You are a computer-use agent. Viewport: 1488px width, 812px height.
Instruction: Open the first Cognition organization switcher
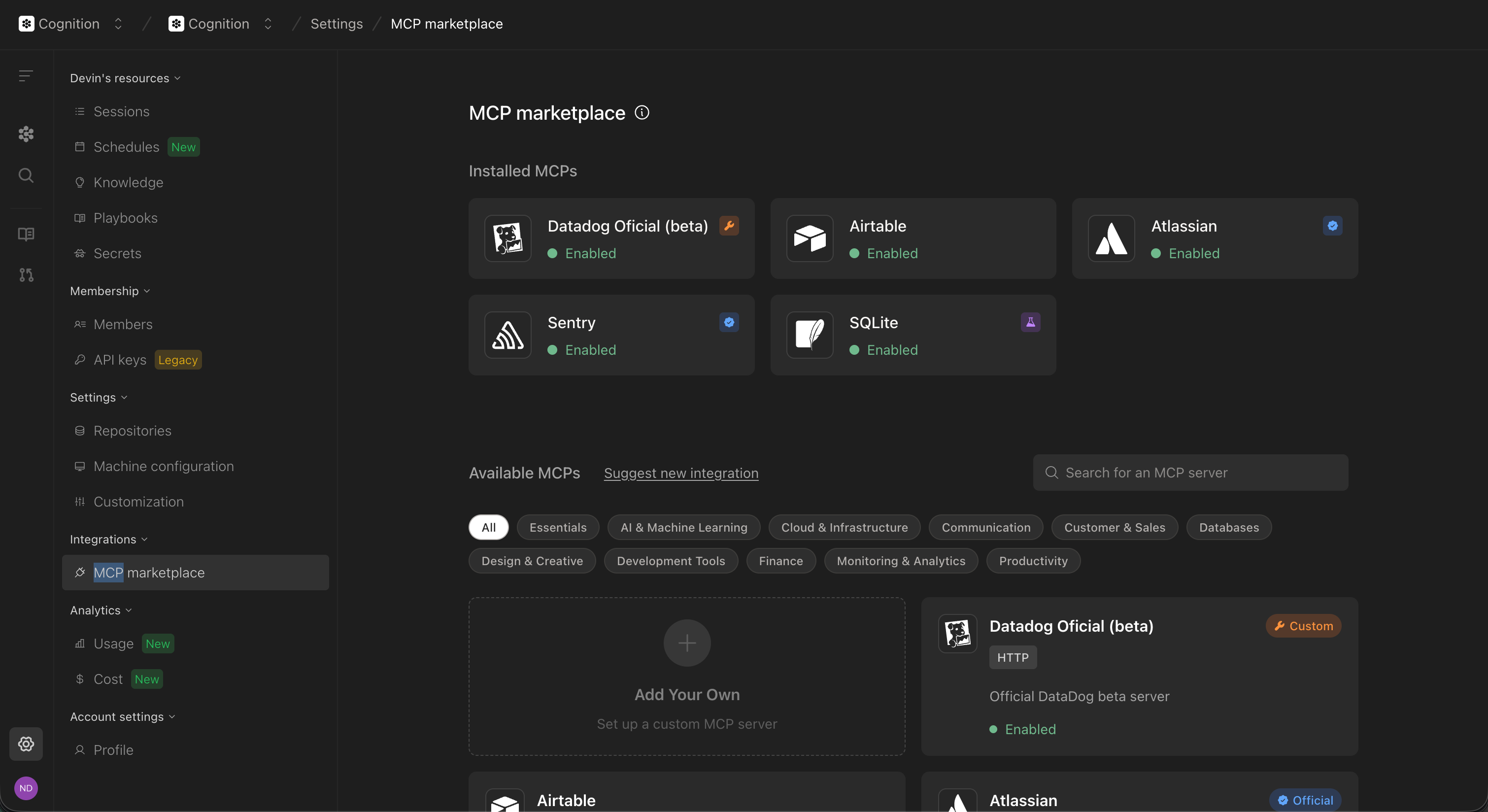tap(70, 24)
